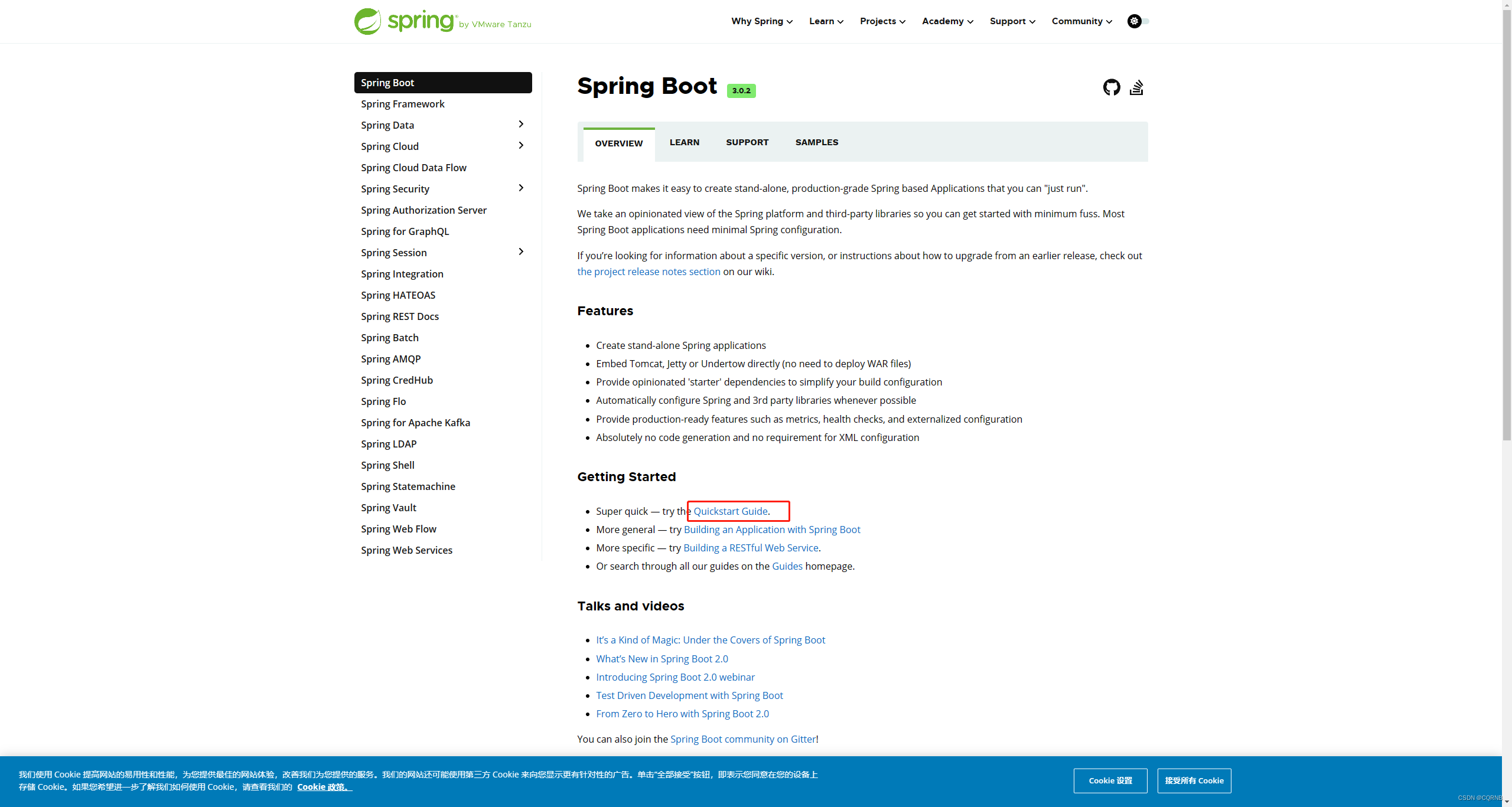Toggle the dark mode theme switch
Viewport: 1512px width, 807px height.
click(1138, 21)
